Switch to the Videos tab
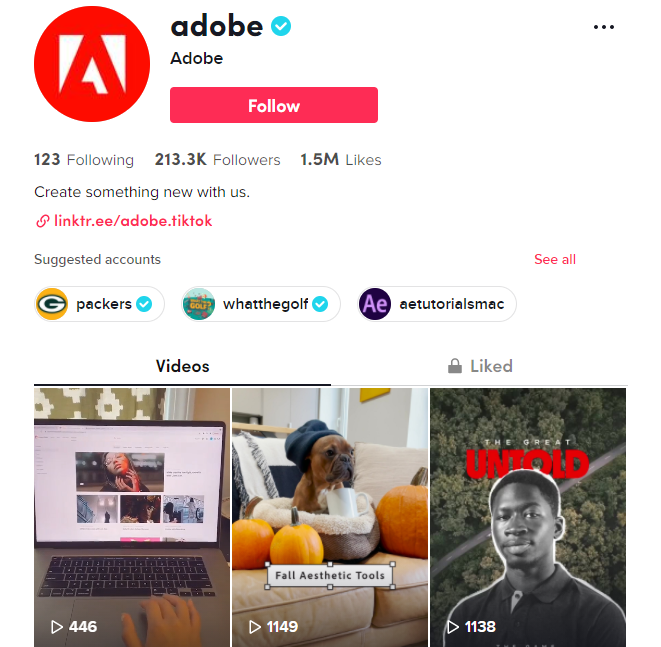Image resolution: width=661 pixels, height=647 pixels. [182, 366]
